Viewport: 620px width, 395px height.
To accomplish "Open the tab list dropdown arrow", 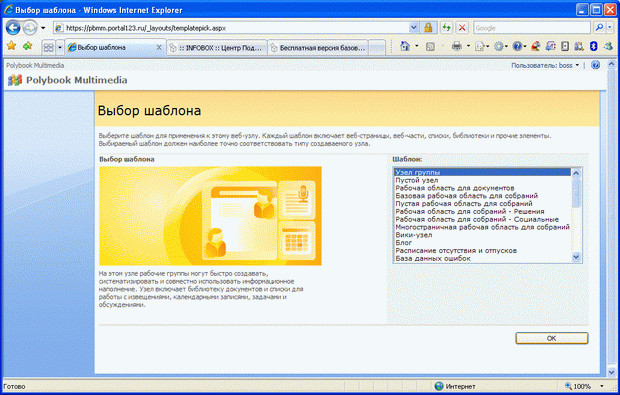I will [60, 47].
